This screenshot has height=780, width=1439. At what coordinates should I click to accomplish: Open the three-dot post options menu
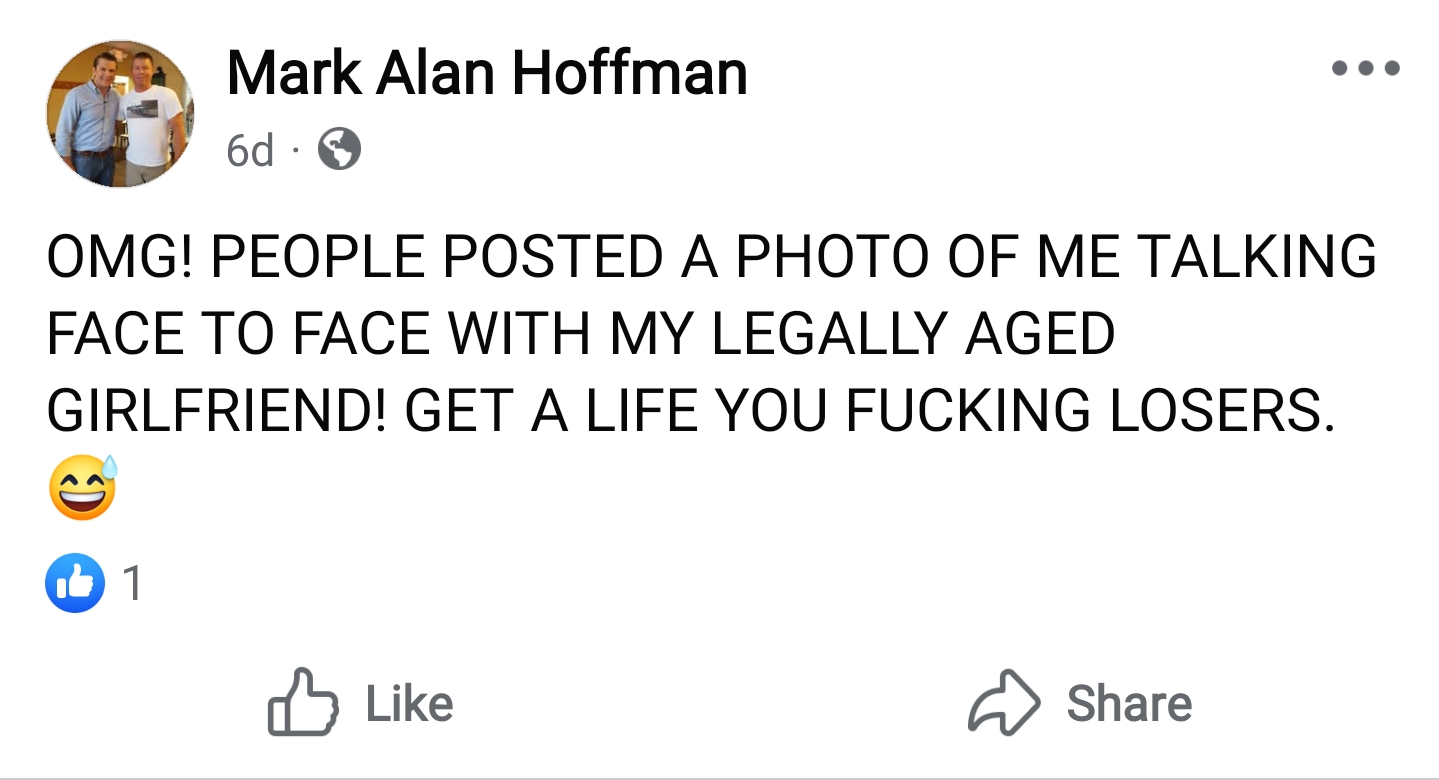[x=1366, y=69]
